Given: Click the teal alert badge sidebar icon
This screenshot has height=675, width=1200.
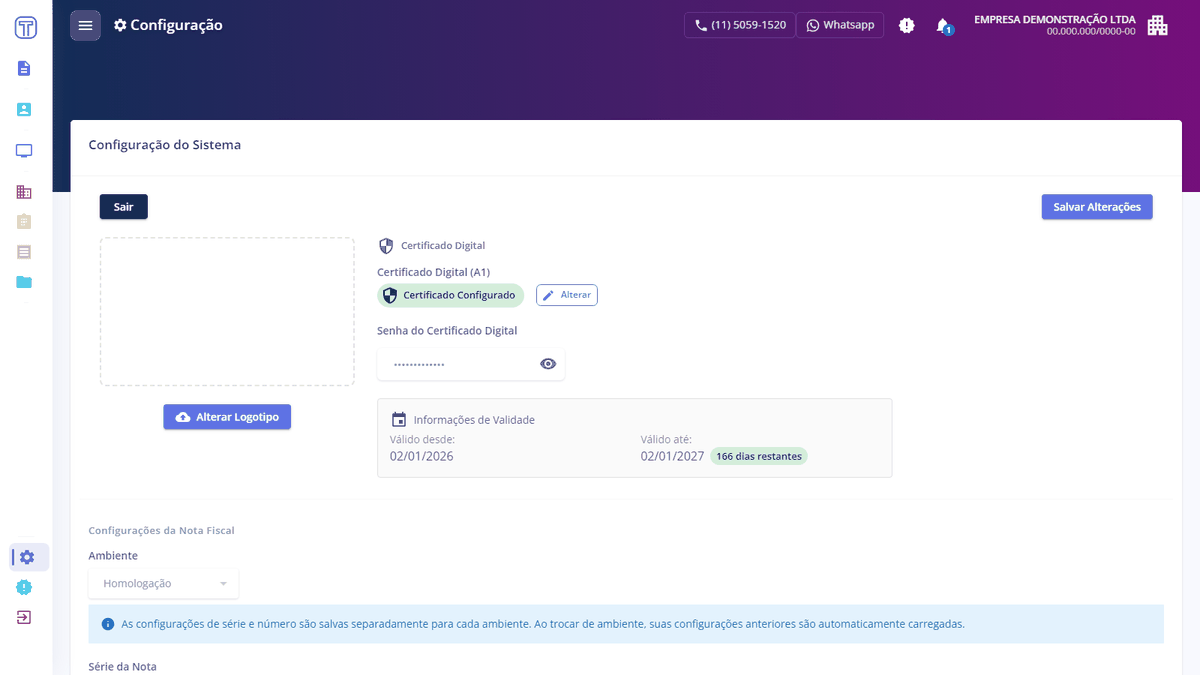Looking at the screenshot, I should tap(24, 587).
